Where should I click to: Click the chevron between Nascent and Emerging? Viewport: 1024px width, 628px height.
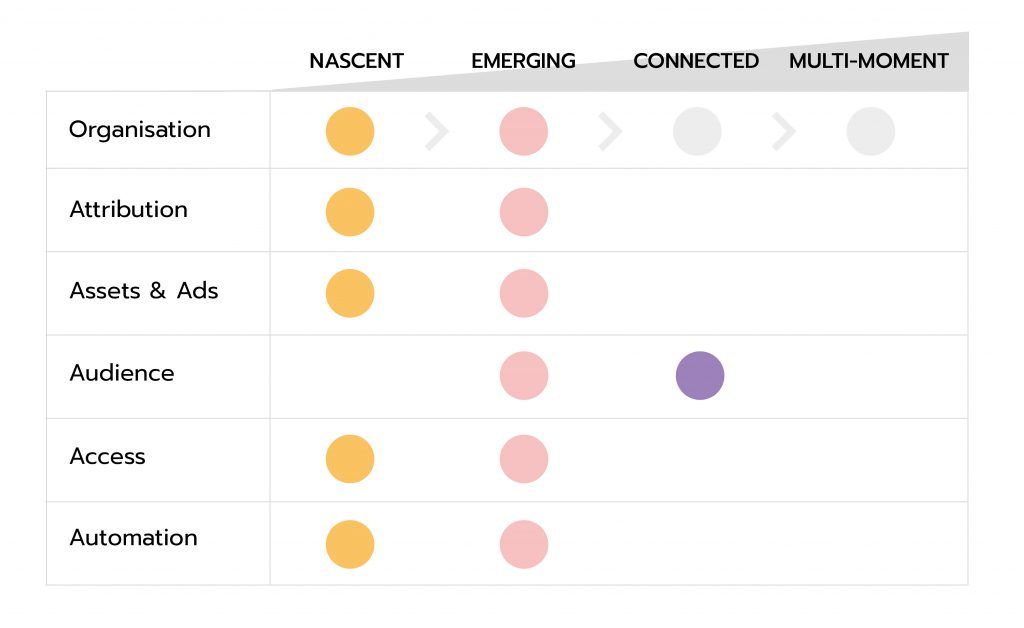click(437, 131)
